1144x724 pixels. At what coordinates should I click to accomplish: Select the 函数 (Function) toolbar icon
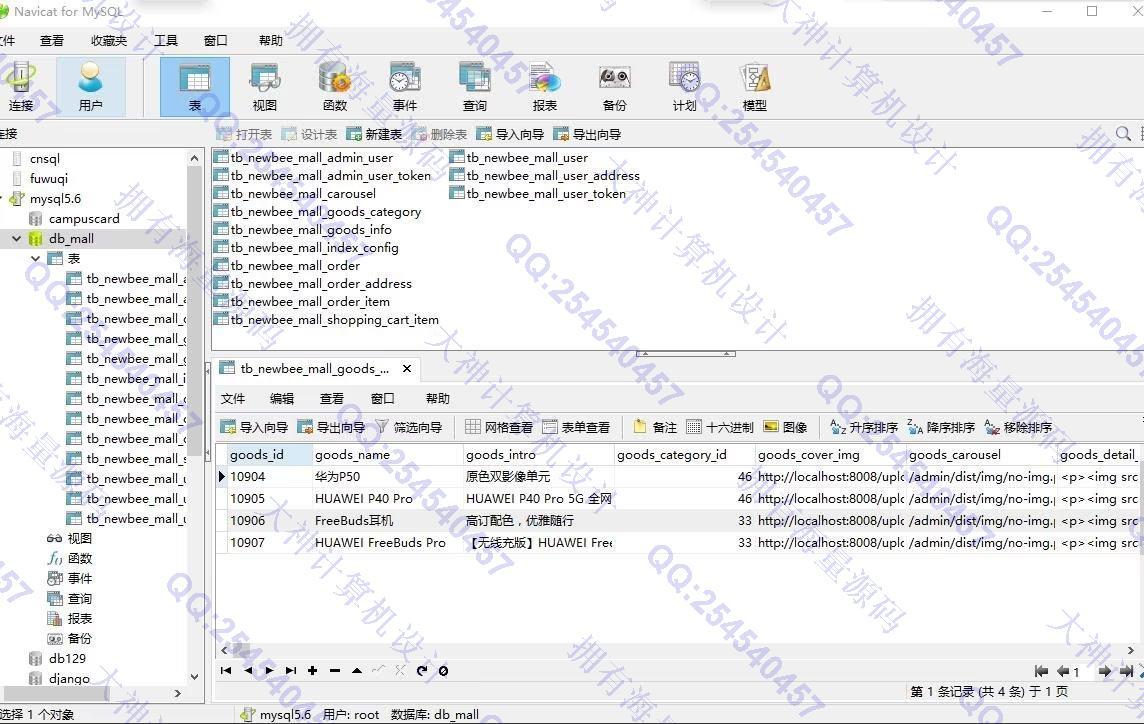tap(334, 86)
